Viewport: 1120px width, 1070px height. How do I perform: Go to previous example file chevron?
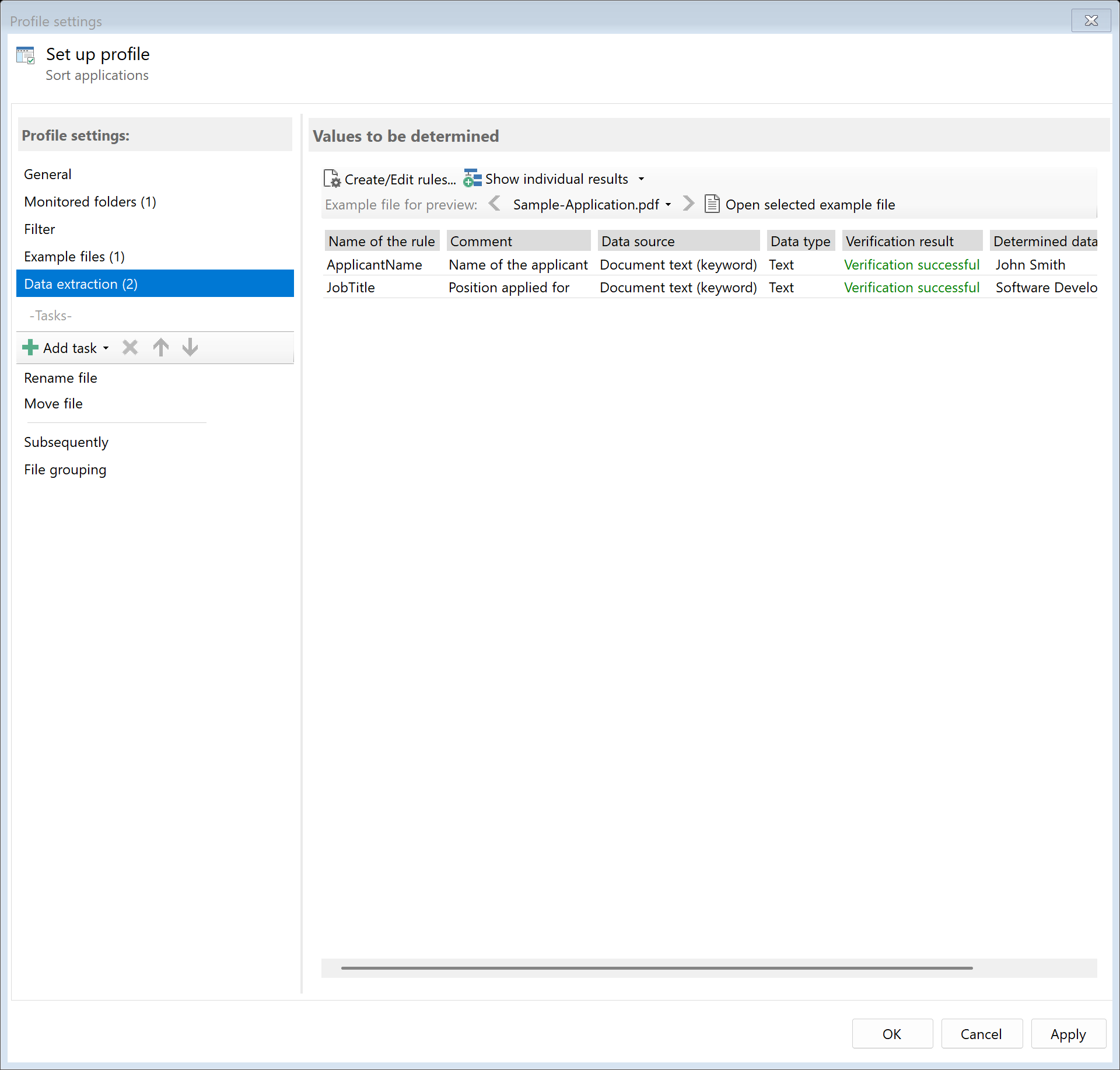point(495,204)
